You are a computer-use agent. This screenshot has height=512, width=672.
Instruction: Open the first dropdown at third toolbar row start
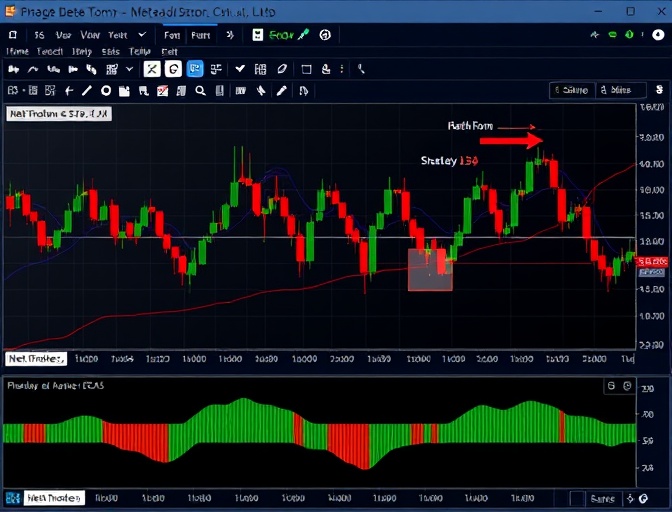click(13, 91)
